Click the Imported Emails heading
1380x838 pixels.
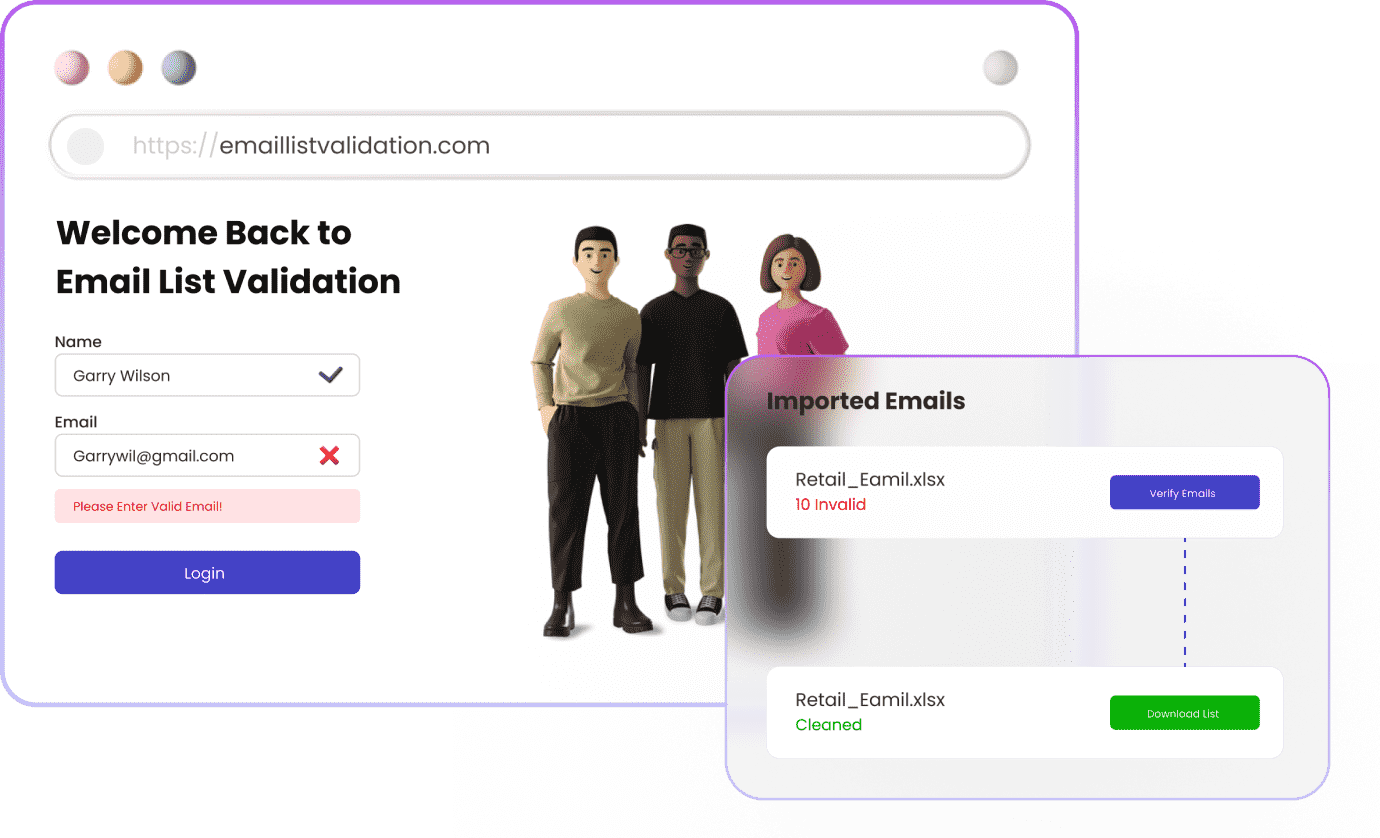click(x=866, y=401)
